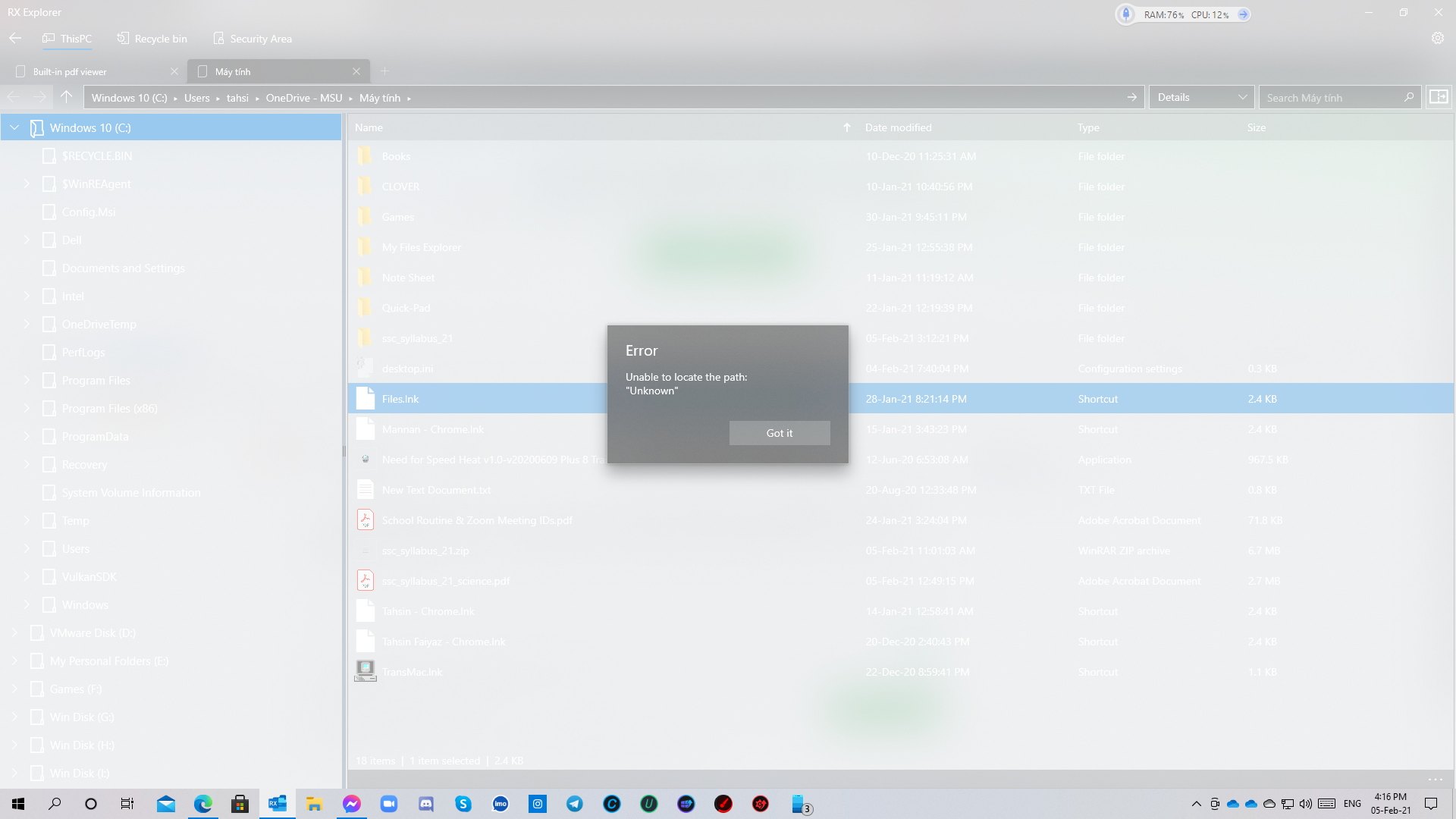Screen dimensions: 1456x819
Task: Select the ThisPC navigation item
Action: tap(67, 38)
